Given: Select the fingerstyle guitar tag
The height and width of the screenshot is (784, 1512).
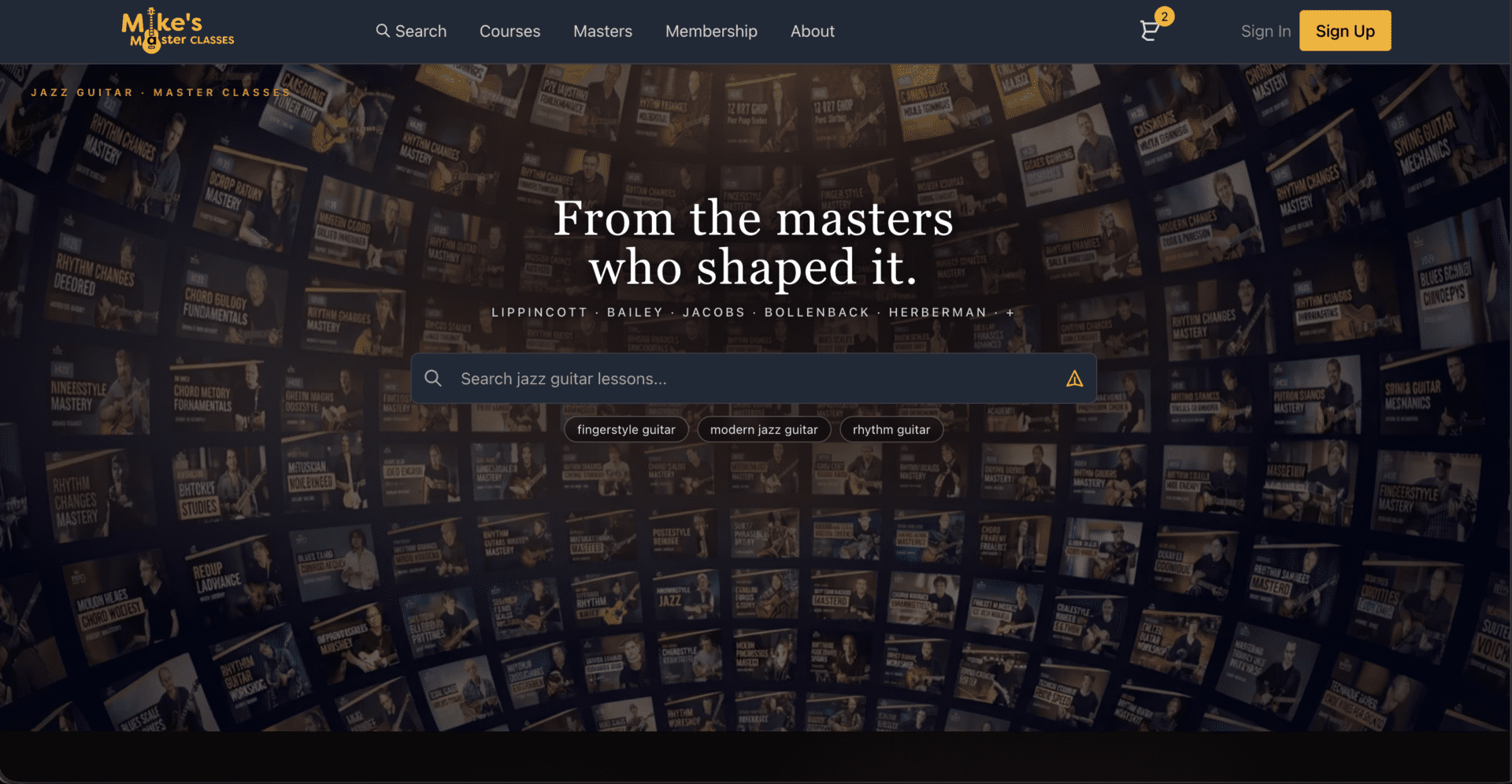Looking at the screenshot, I should [626, 430].
